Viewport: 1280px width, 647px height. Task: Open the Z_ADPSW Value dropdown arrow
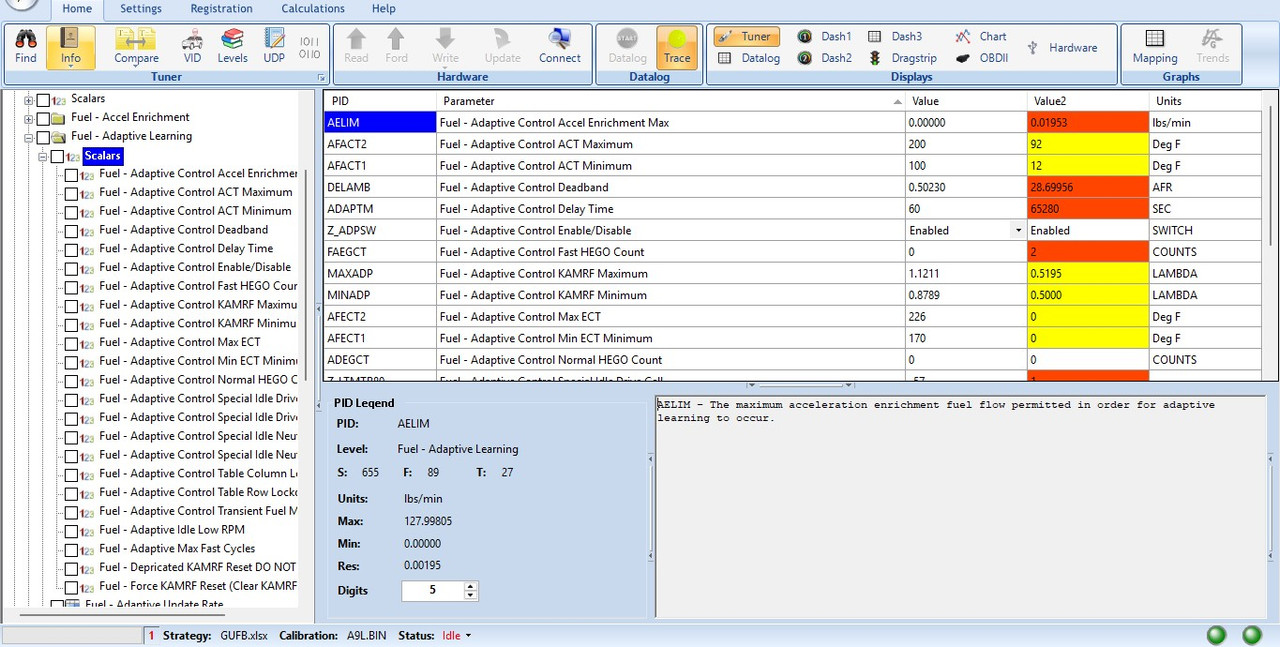tap(1019, 230)
